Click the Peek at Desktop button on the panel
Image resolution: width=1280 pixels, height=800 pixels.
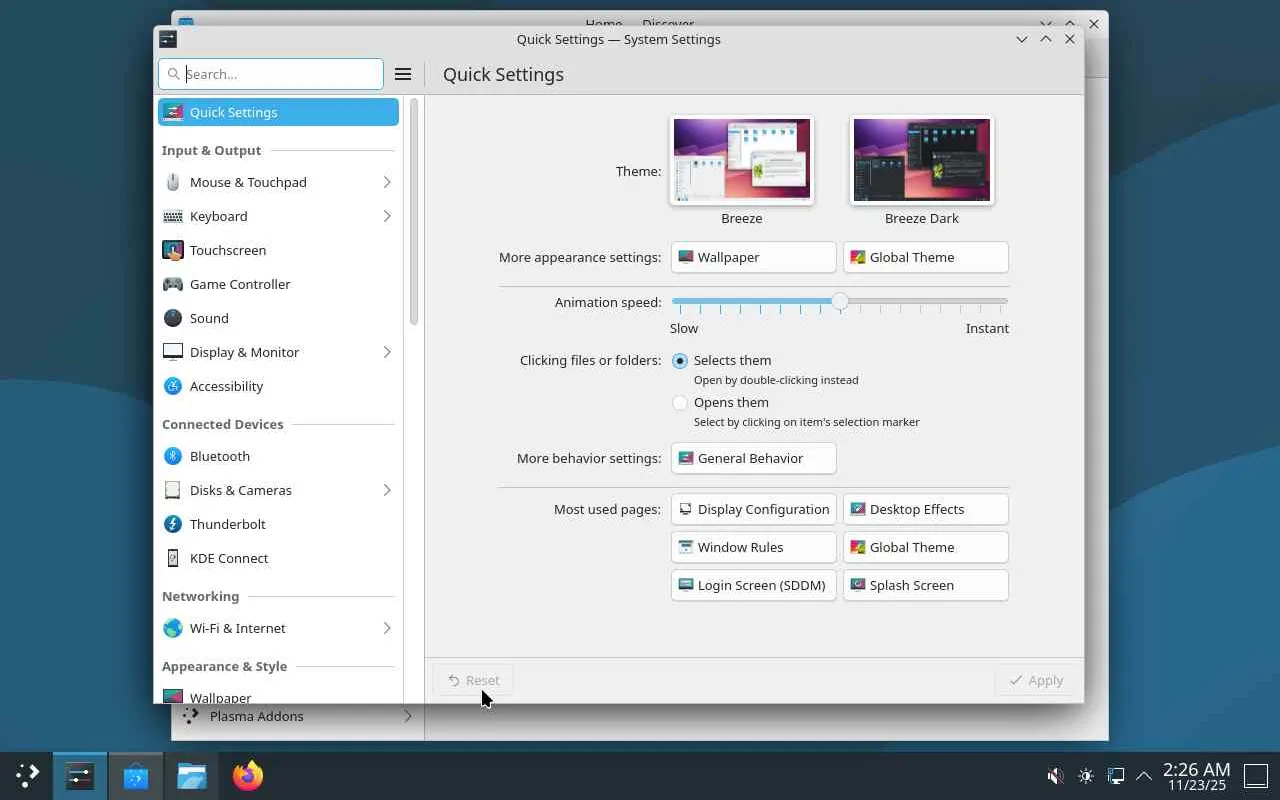coord(1255,776)
